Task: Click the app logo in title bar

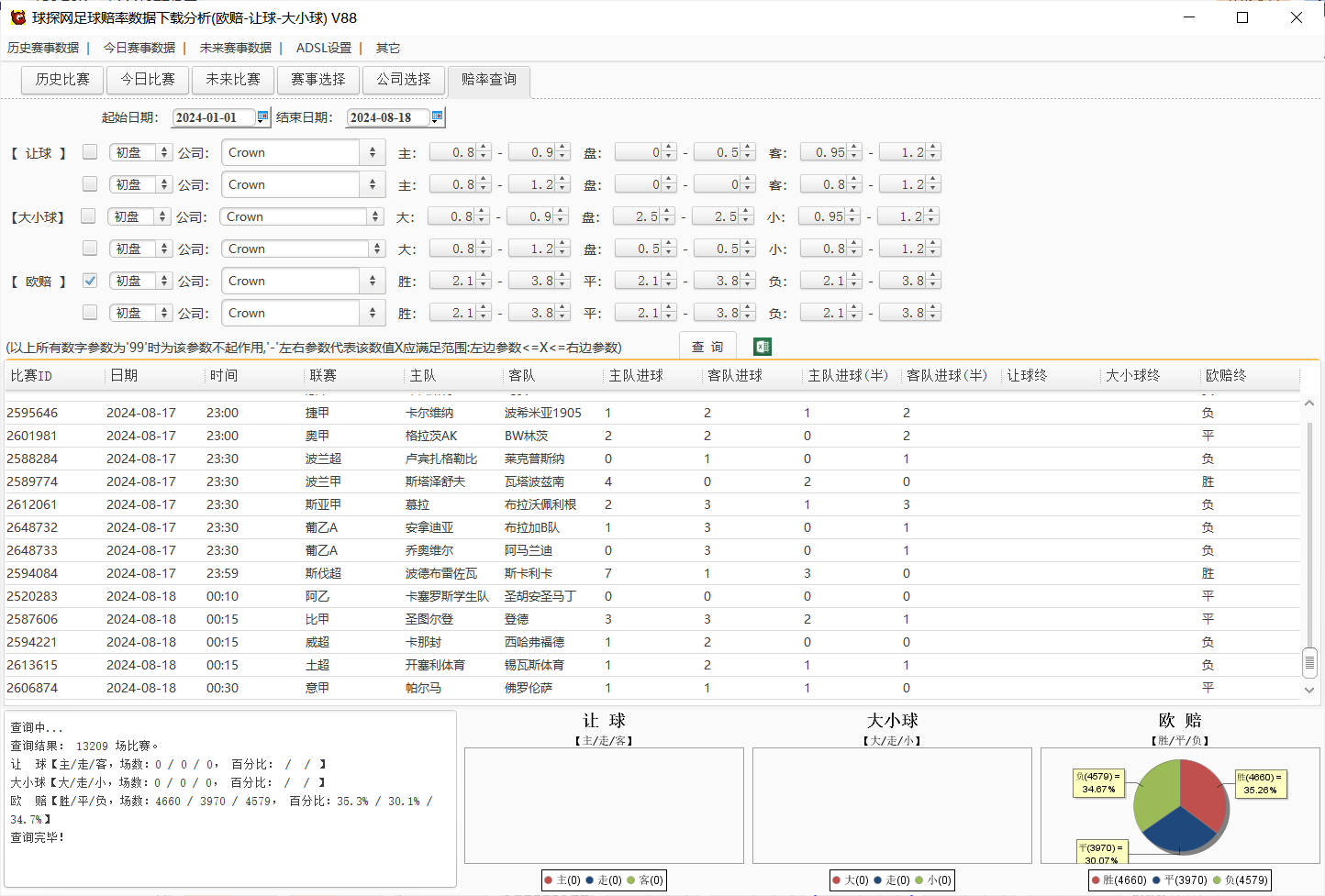Action: pyautogui.click(x=17, y=17)
